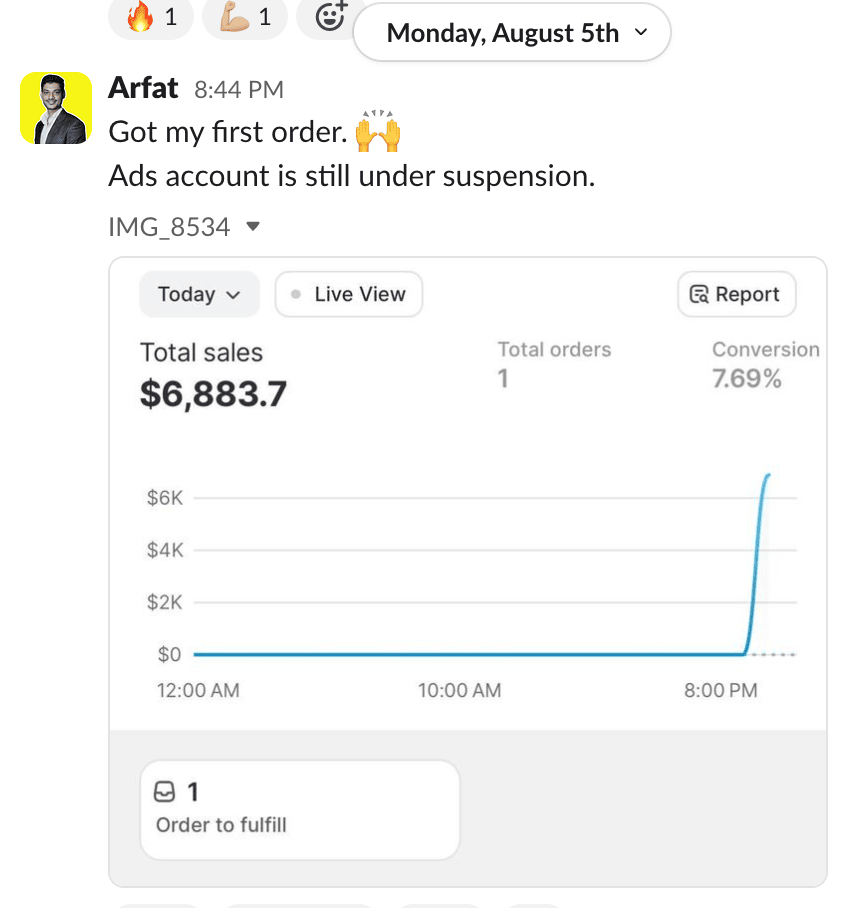Viewport: 852px width, 908px height.
Task: Click the inbox icon beside order count
Action: [x=165, y=792]
